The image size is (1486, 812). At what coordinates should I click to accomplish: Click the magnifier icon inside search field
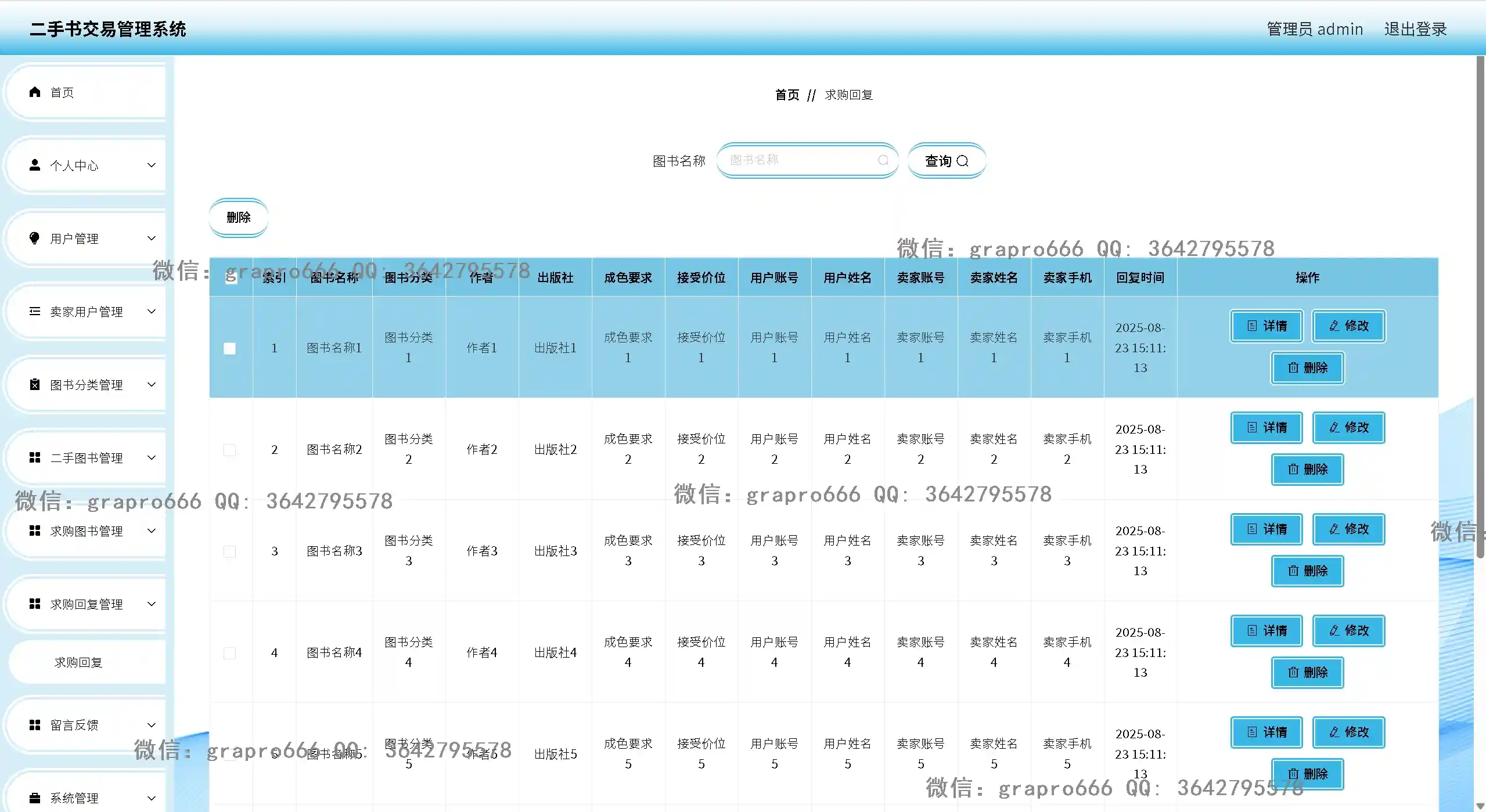click(883, 160)
